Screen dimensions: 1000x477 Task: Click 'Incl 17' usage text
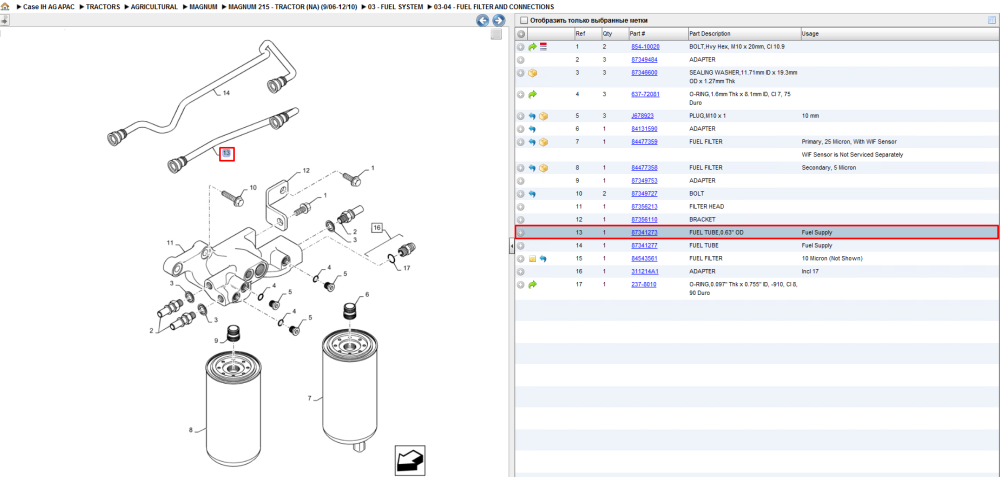coord(811,272)
